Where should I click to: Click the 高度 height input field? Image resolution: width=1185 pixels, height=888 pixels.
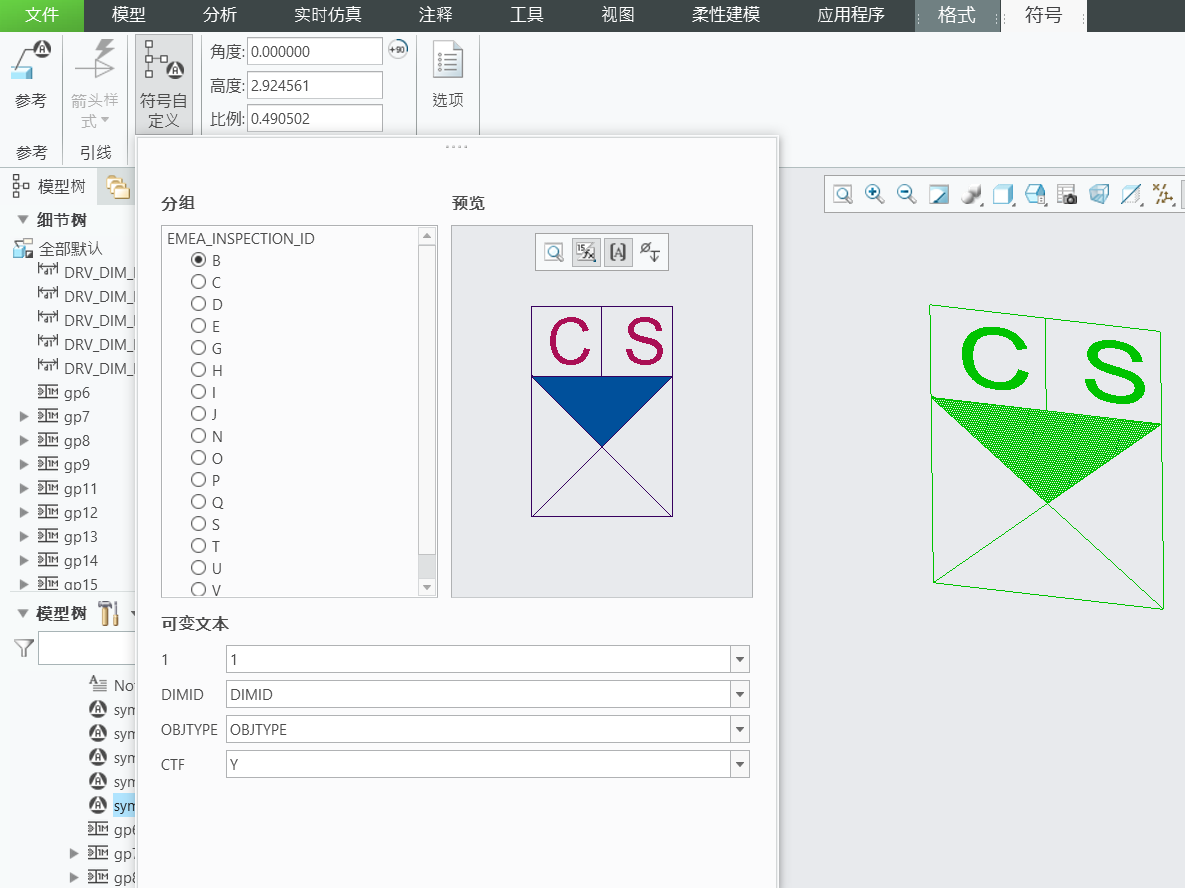pyautogui.click(x=314, y=86)
